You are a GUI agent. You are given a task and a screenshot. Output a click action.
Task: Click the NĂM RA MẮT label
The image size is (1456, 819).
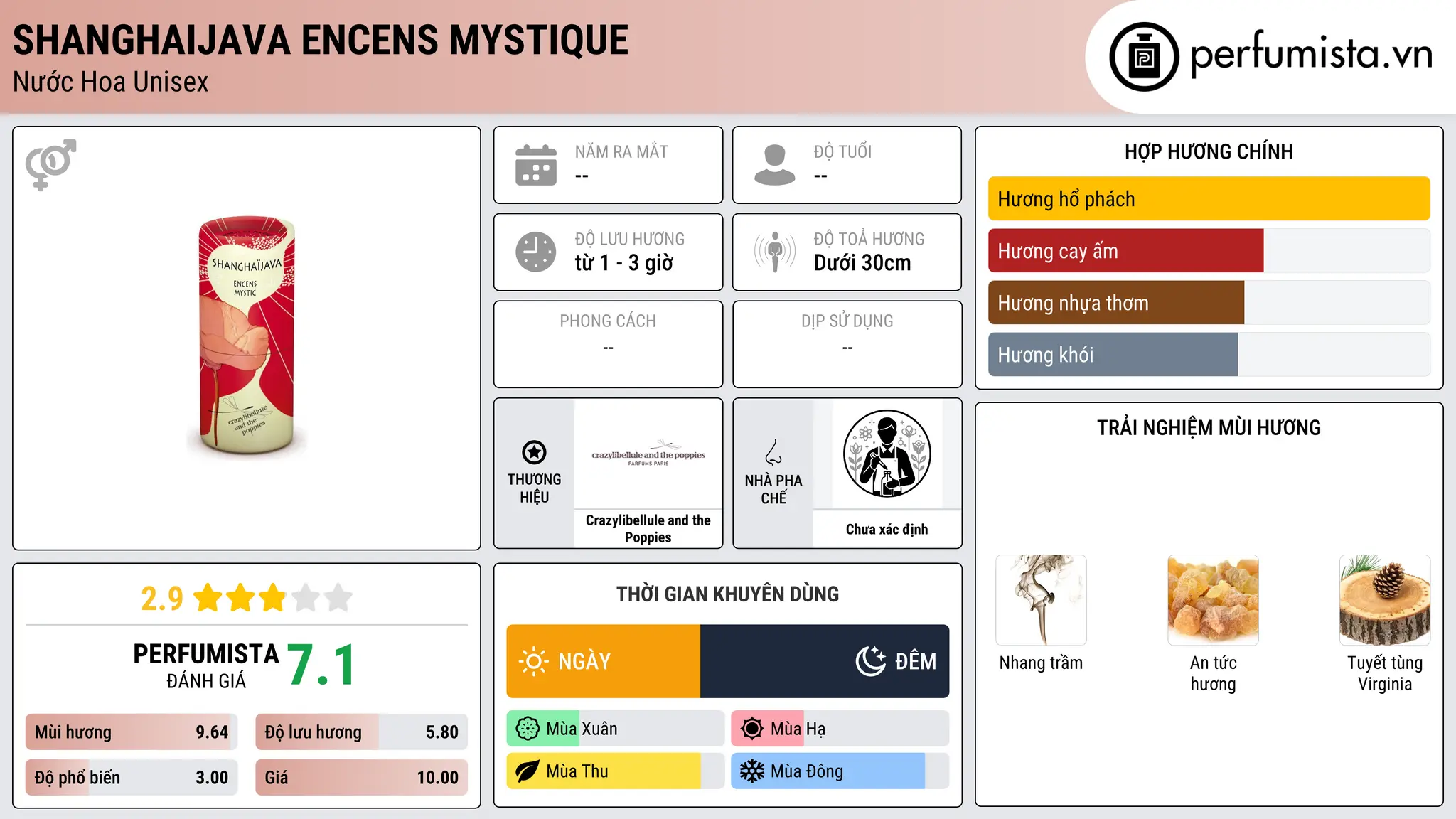621,152
